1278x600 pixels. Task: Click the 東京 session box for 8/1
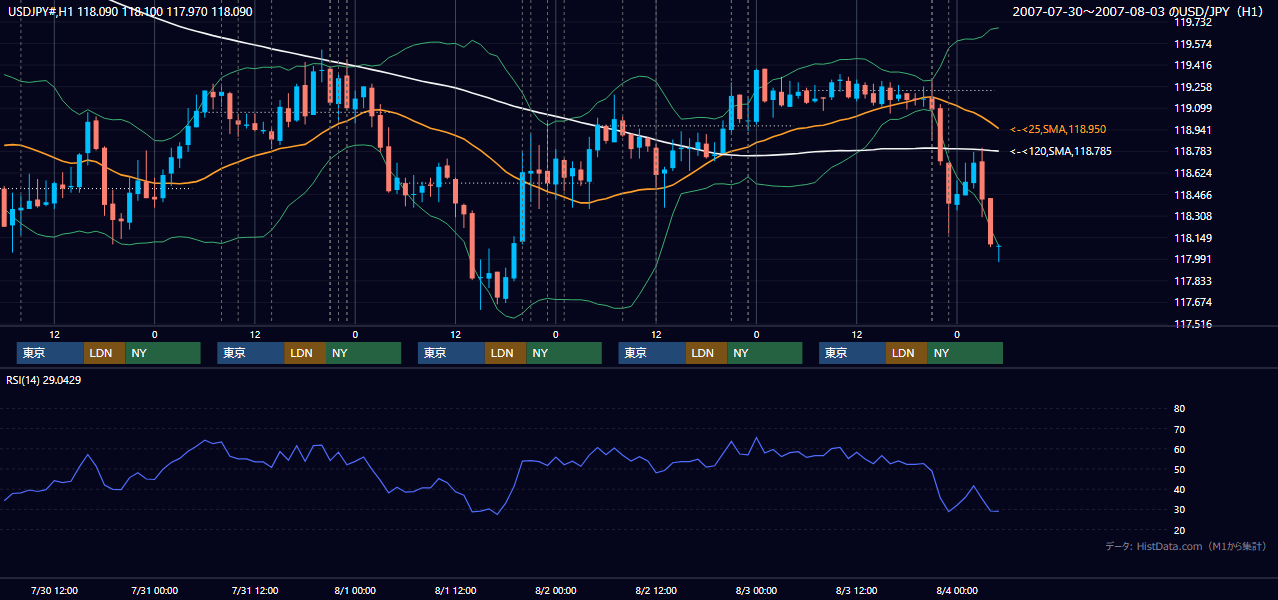click(451, 353)
